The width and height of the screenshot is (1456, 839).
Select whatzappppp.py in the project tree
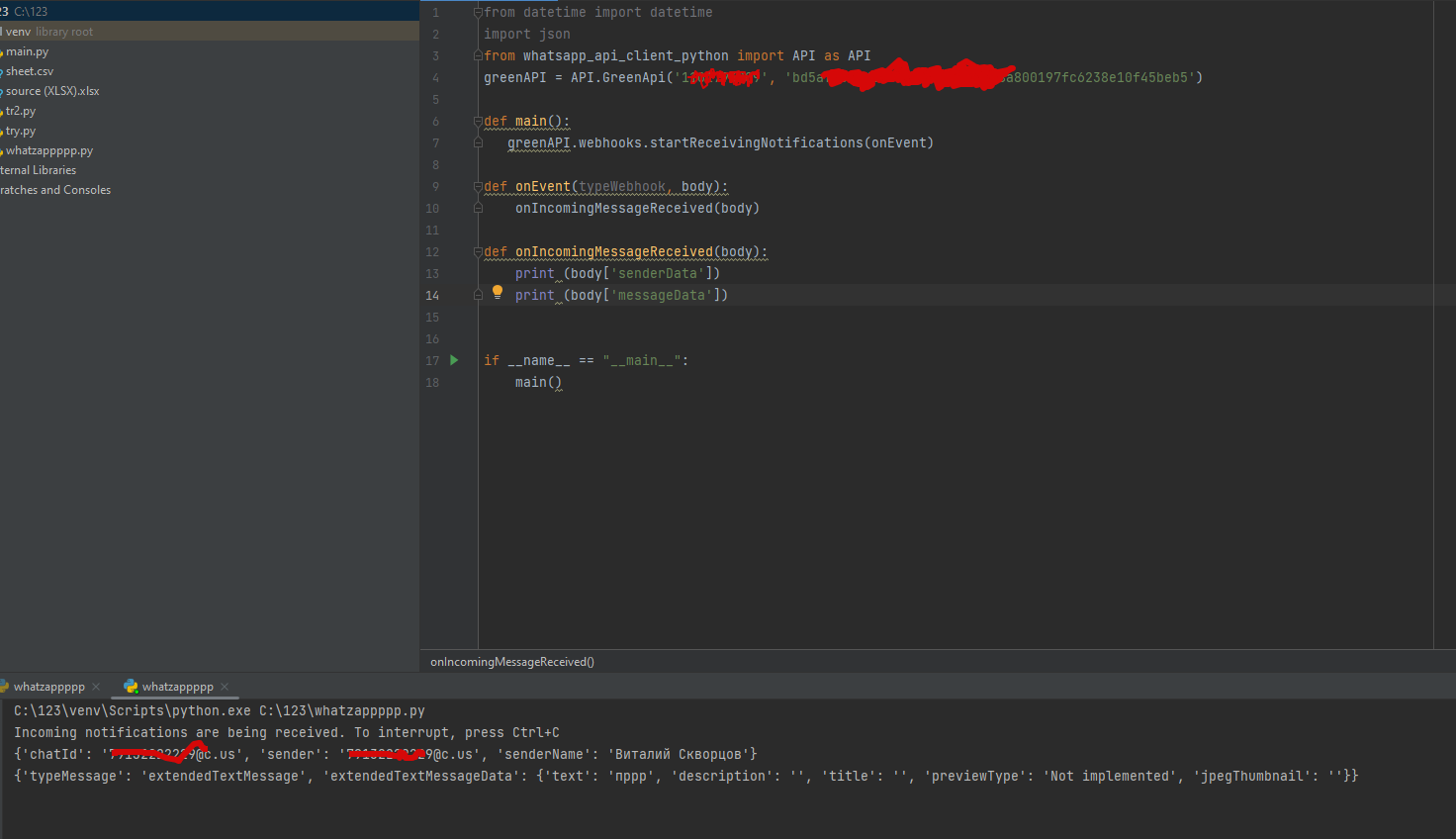49,150
